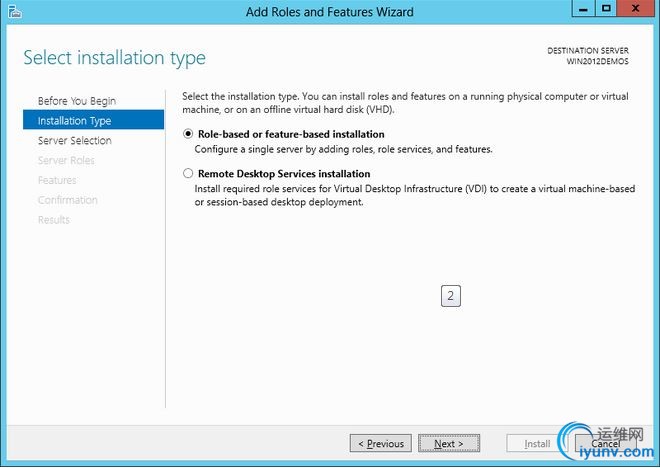Open the Installation Type step
Screen dimensions: 660x468
point(75,121)
